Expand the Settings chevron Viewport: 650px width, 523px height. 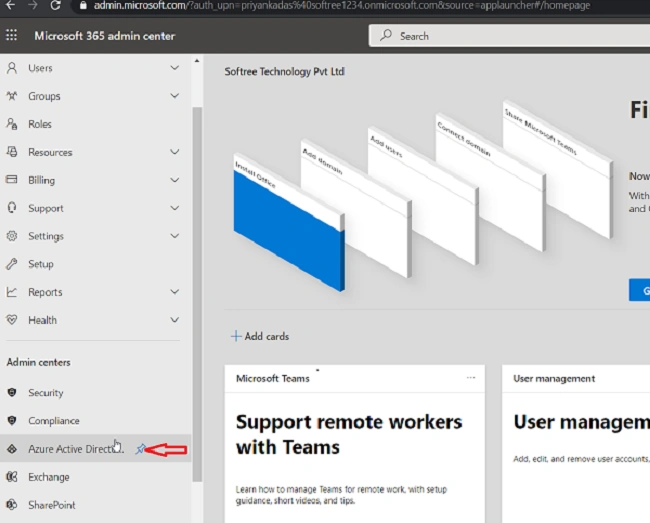click(175, 236)
